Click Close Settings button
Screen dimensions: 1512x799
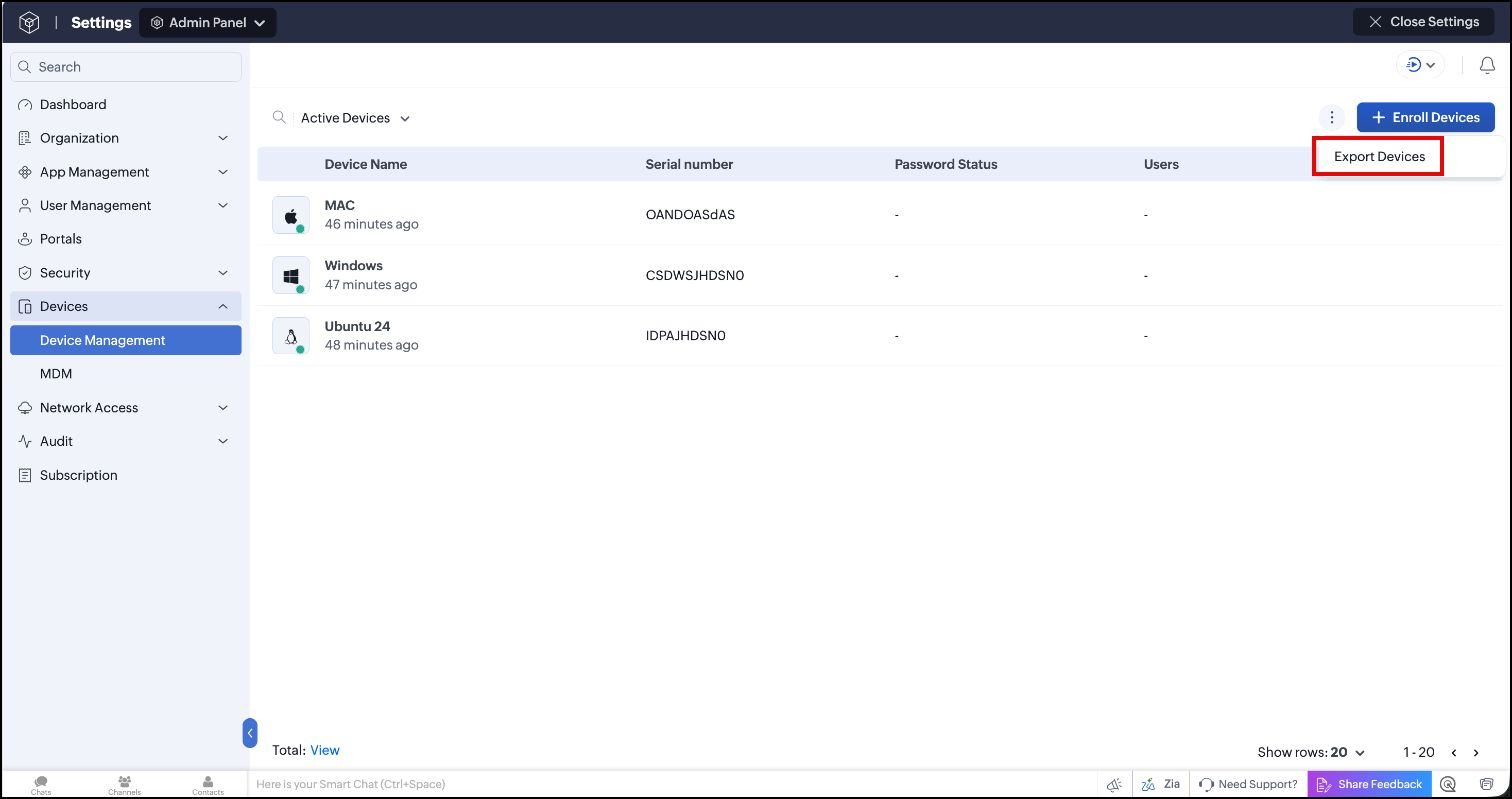pos(1423,22)
